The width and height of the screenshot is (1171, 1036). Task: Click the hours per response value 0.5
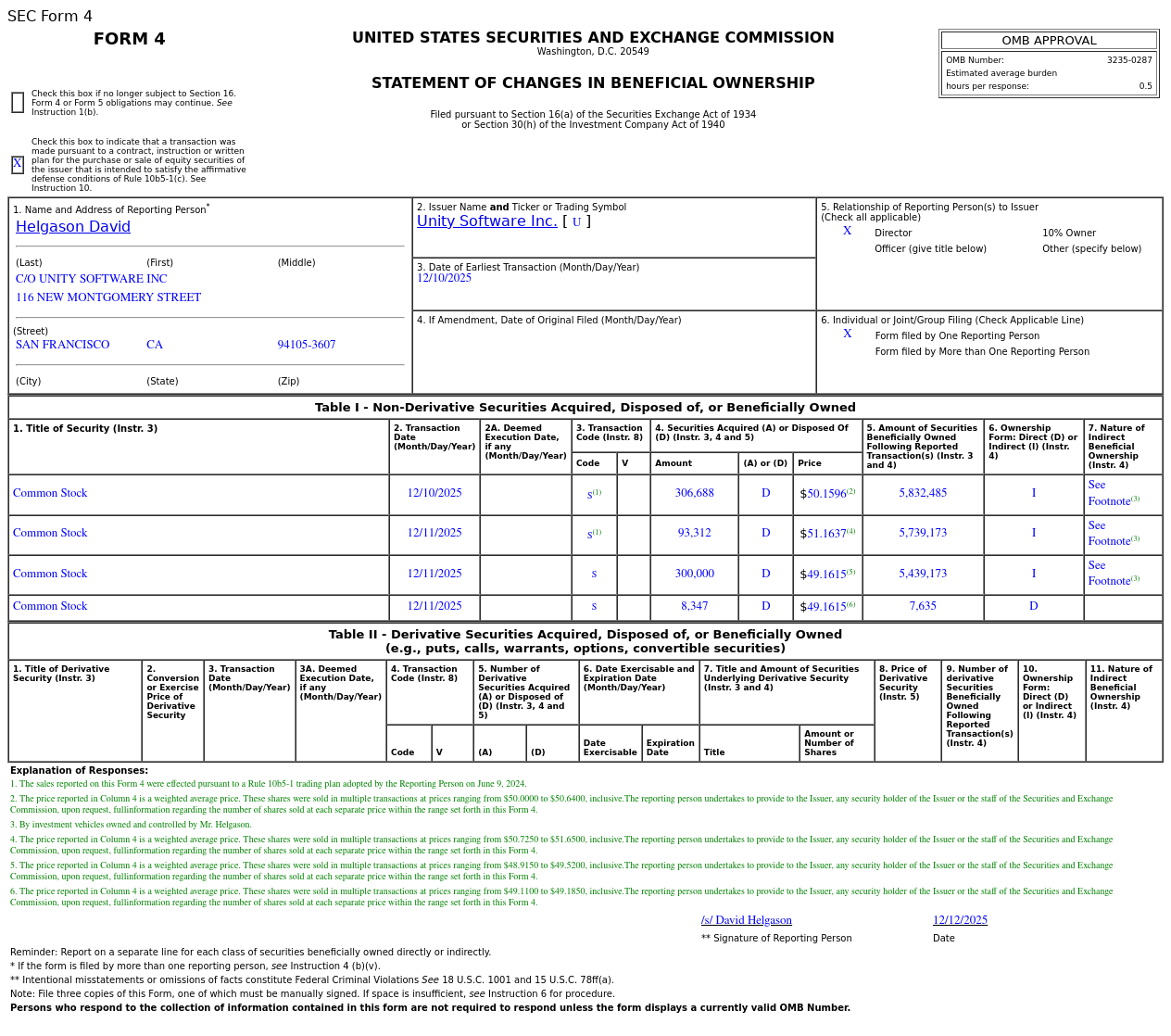click(x=1146, y=86)
